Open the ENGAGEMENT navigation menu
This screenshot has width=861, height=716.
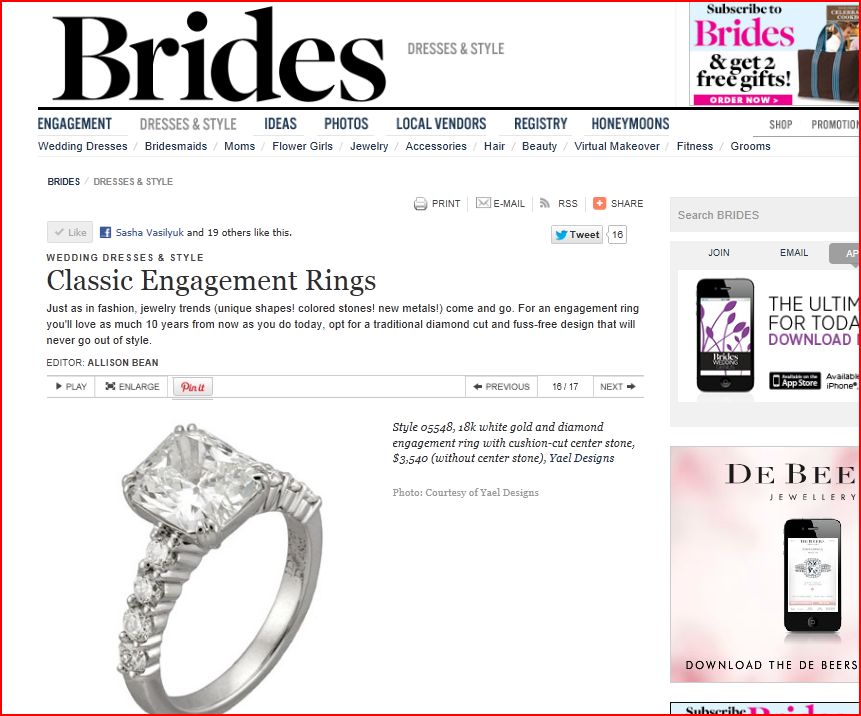75,124
